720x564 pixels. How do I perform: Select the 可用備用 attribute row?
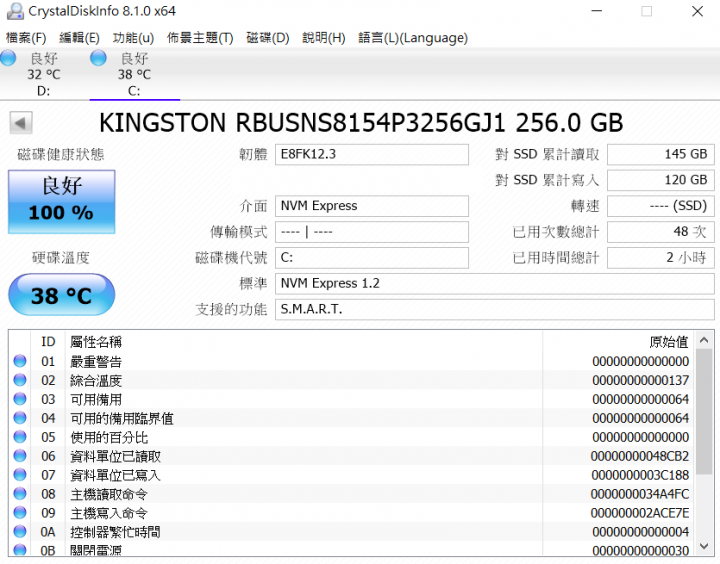tap(351, 399)
